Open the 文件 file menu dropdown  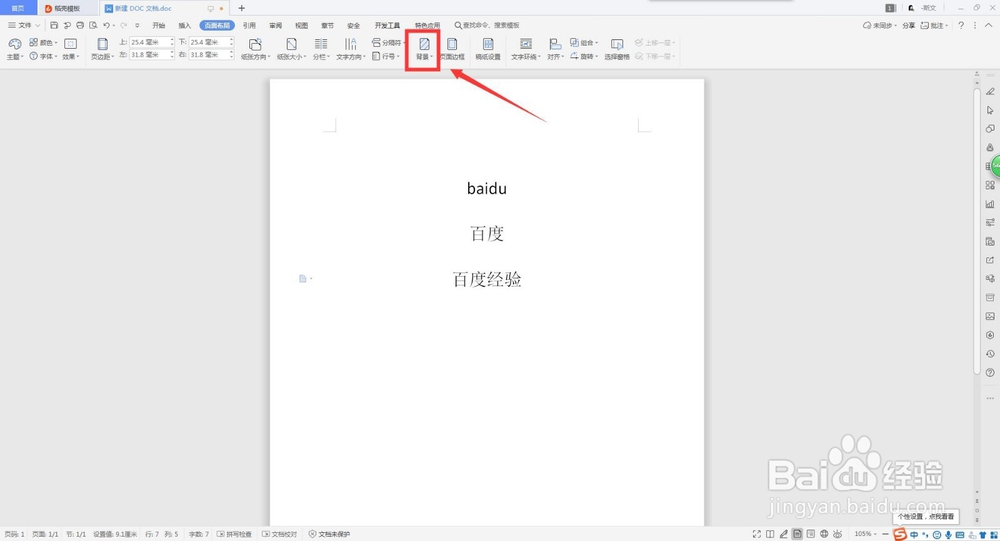(x=24, y=26)
